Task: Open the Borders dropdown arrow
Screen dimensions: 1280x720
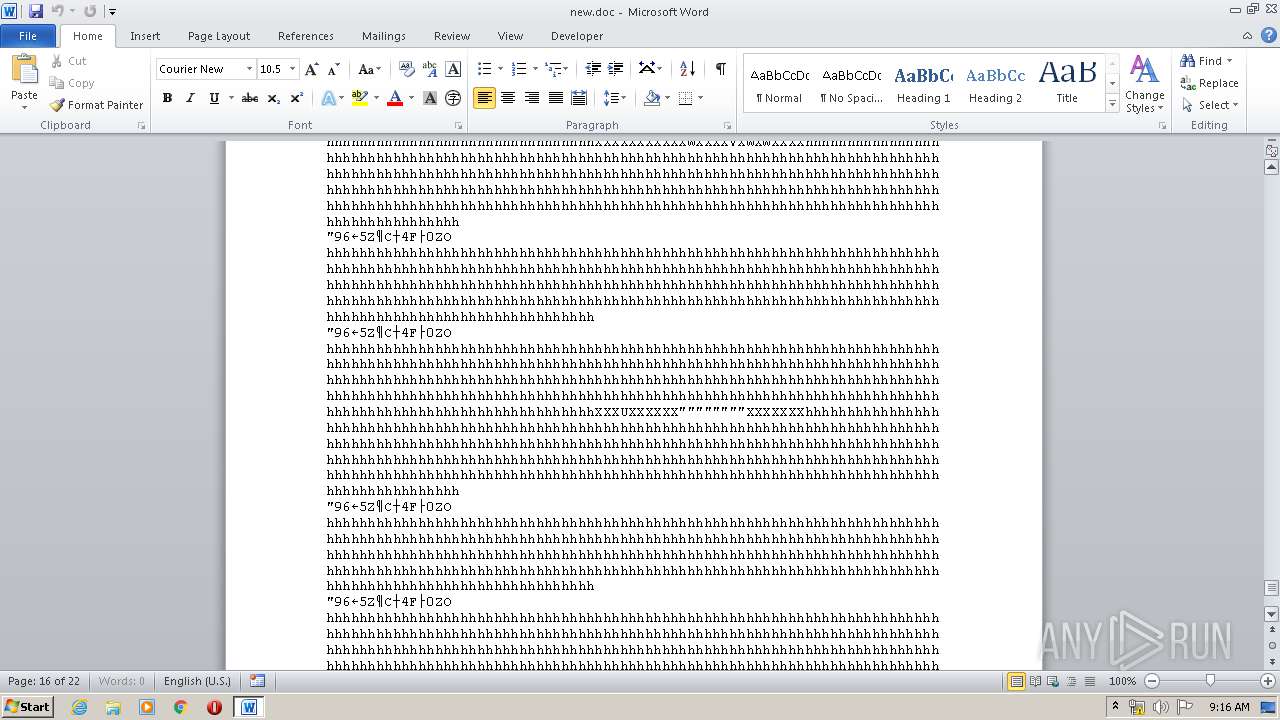Action: point(700,98)
